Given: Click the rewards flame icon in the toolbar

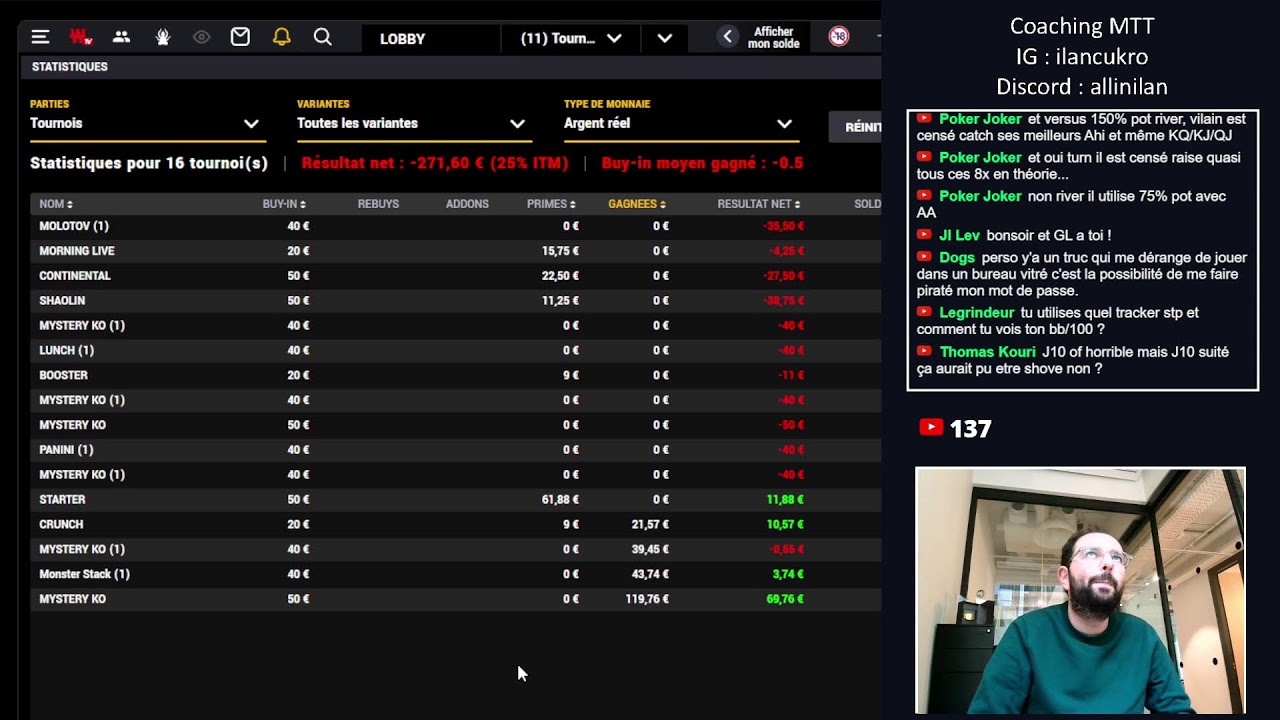Looking at the screenshot, I should click(163, 37).
